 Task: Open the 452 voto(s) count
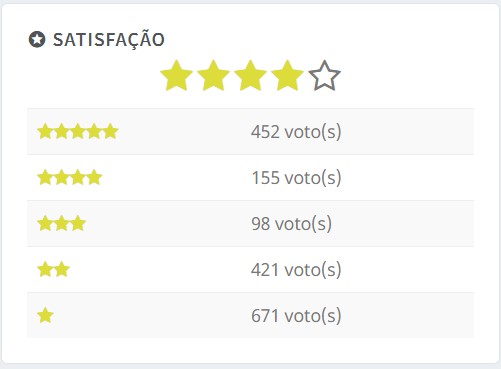[296, 132]
